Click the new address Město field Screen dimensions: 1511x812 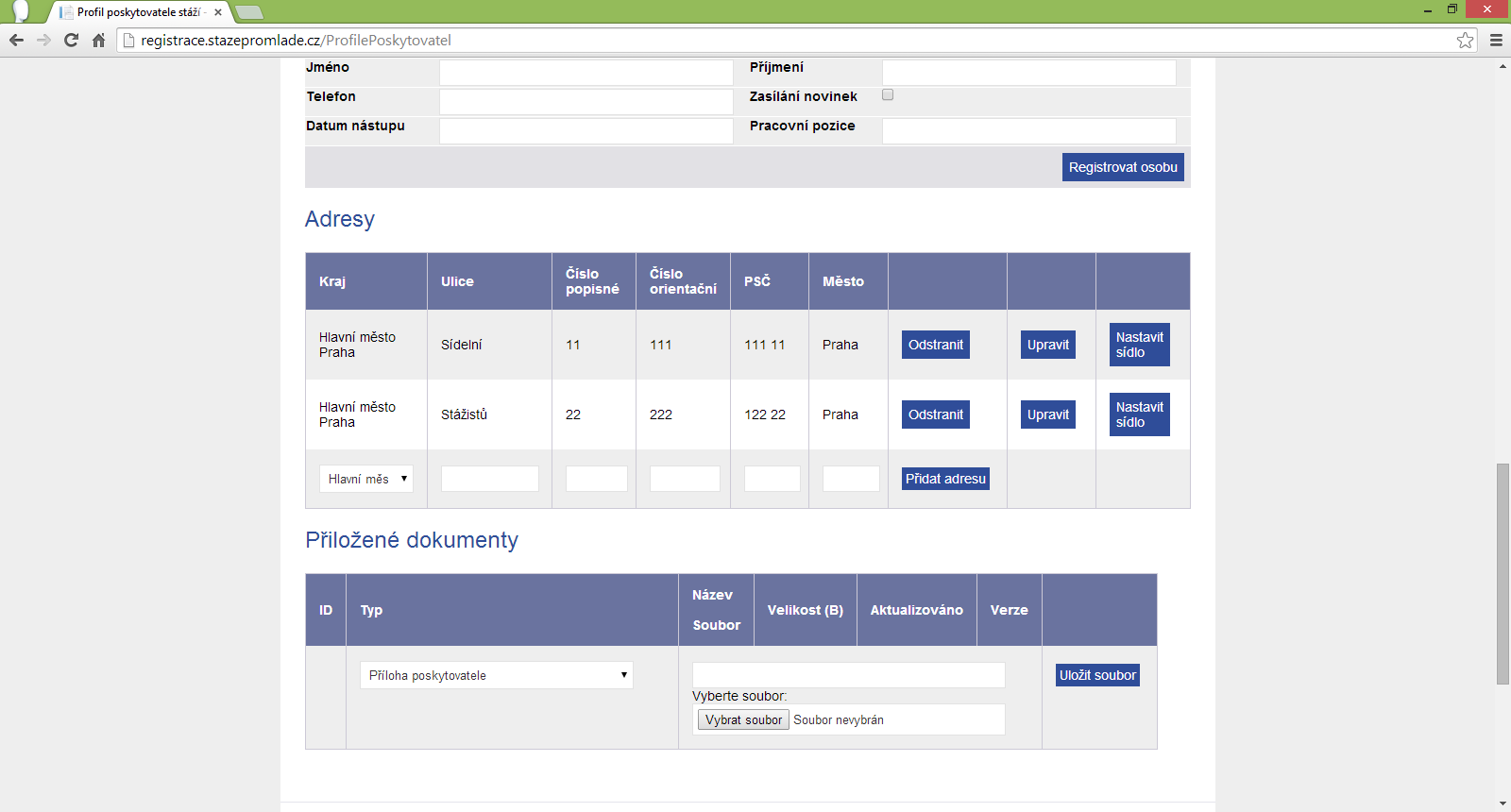[x=851, y=479]
